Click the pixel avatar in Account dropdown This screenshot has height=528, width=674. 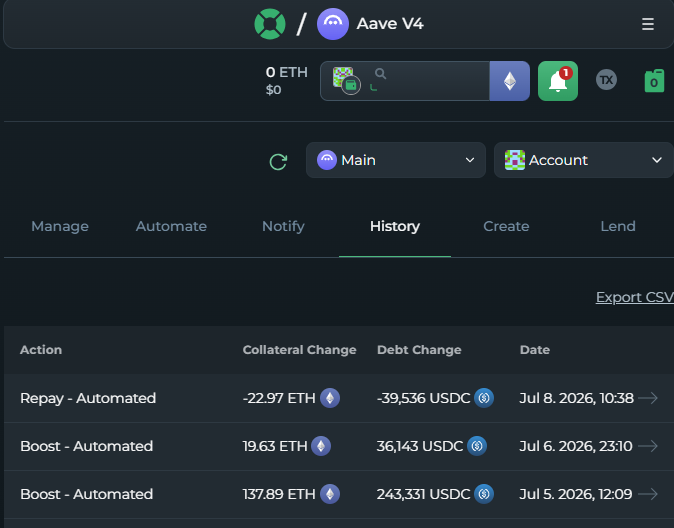pos(515,160)
